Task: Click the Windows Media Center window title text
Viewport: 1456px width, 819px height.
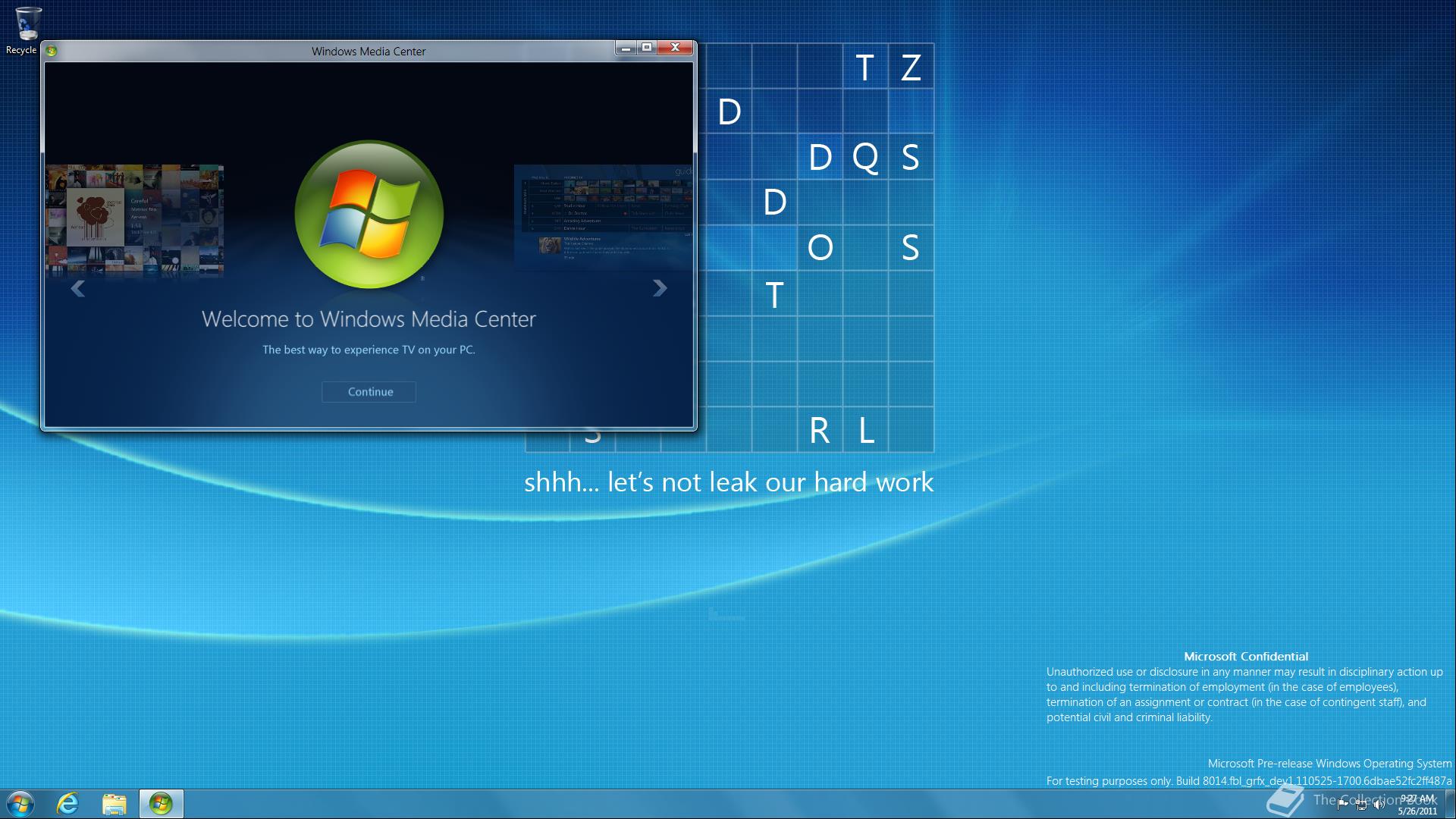Action: pos(369,51)
